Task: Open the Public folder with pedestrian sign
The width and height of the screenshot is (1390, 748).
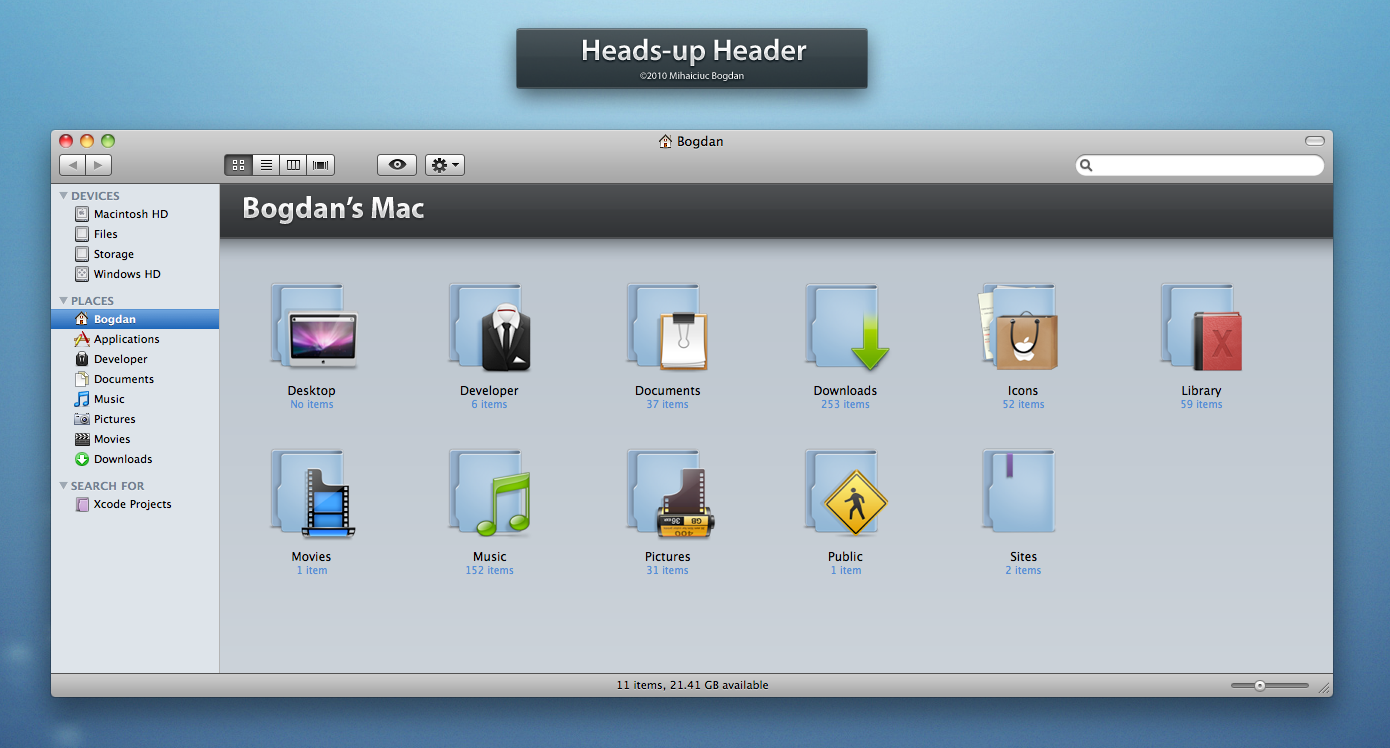Action: [x=846, y=493]
